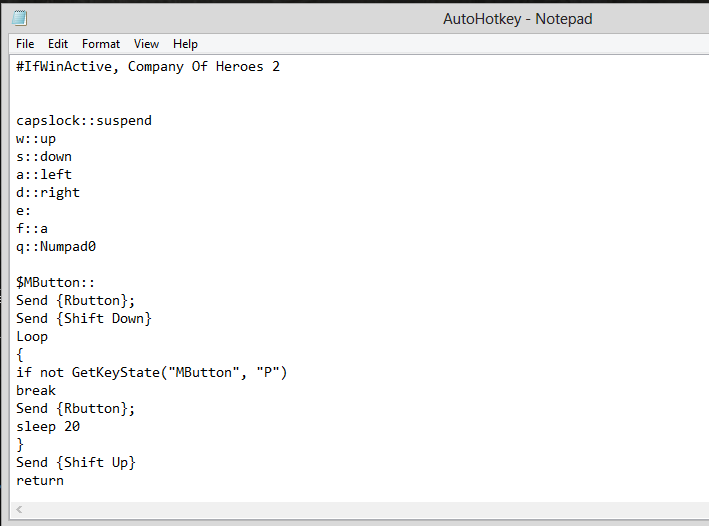Place cursor at end of q::Numpad0

[96, 246]
